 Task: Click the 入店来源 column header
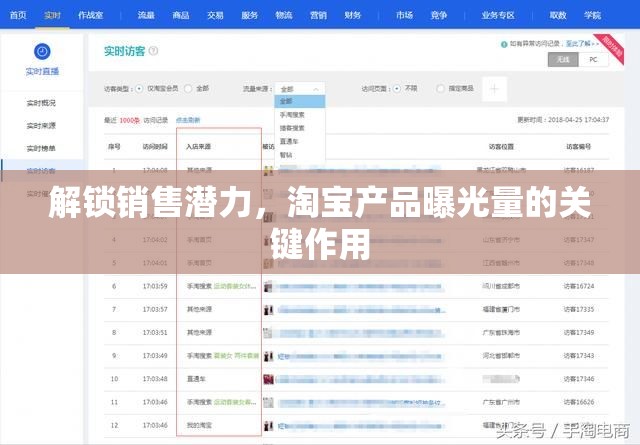(198, 147)
